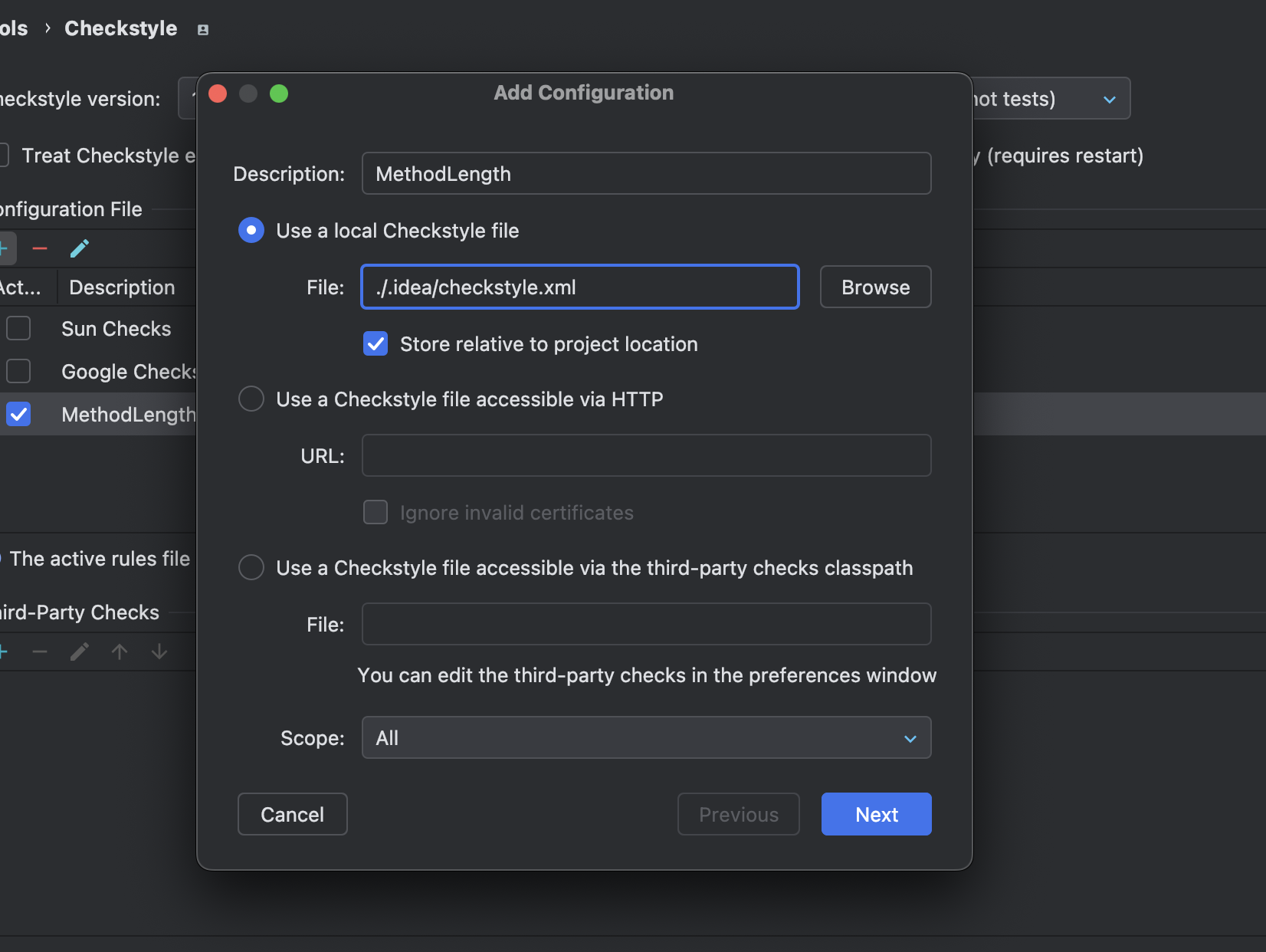Click the third-party checks minus icon
The height and width of the screenshot is (952, 1266).
[x=40, y=652]
